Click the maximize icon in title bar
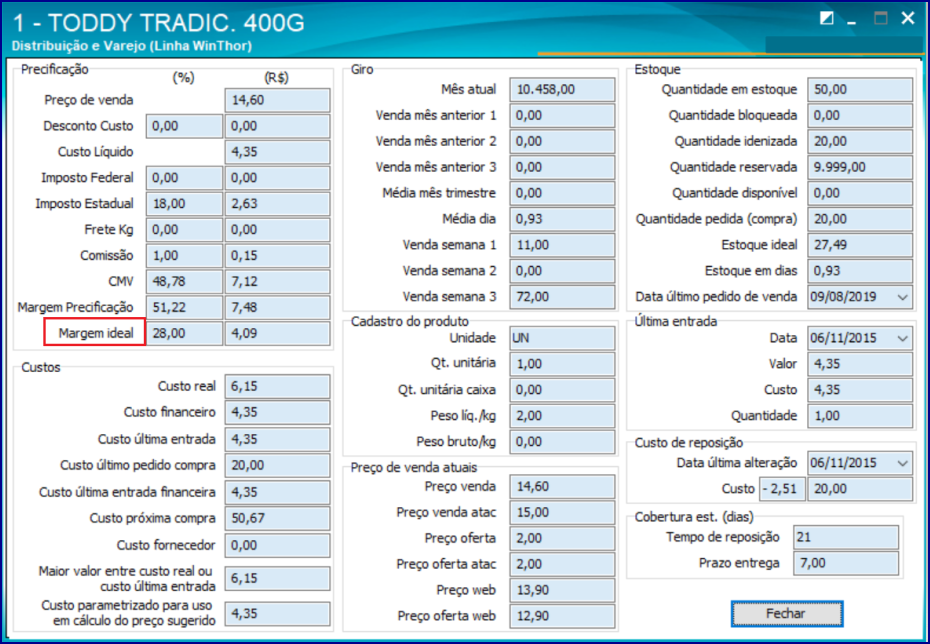The width and height of the screenshot is (930, 644). [881, 19]
